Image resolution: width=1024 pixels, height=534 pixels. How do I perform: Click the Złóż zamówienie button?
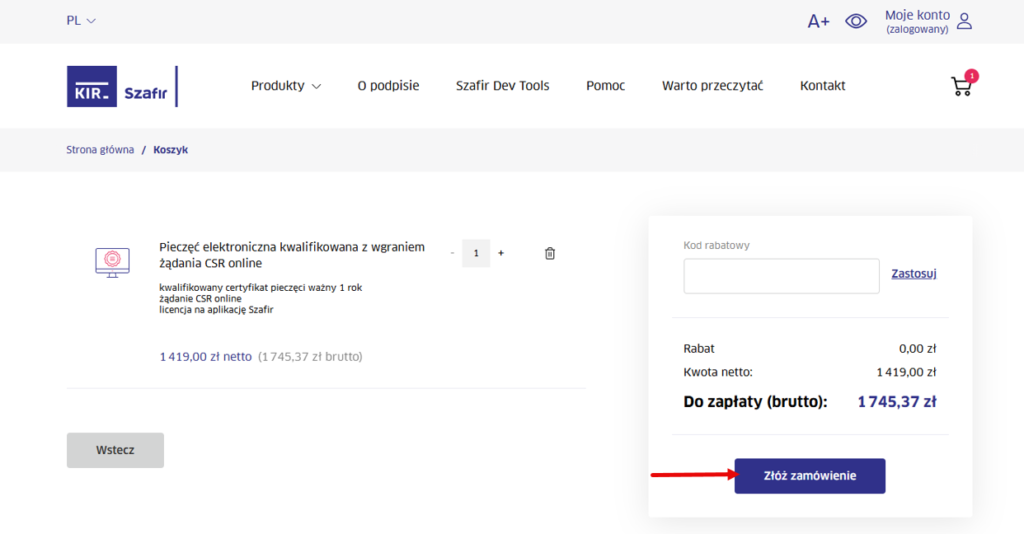tap(809, 476)
